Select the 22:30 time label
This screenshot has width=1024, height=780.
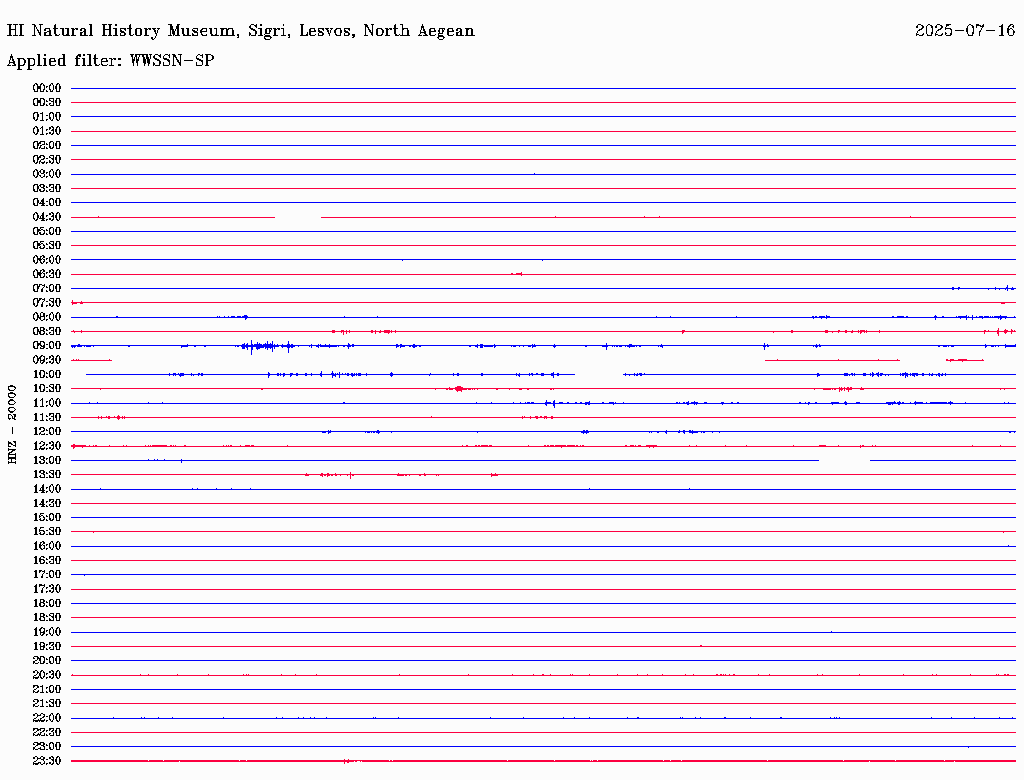[47, 732]
